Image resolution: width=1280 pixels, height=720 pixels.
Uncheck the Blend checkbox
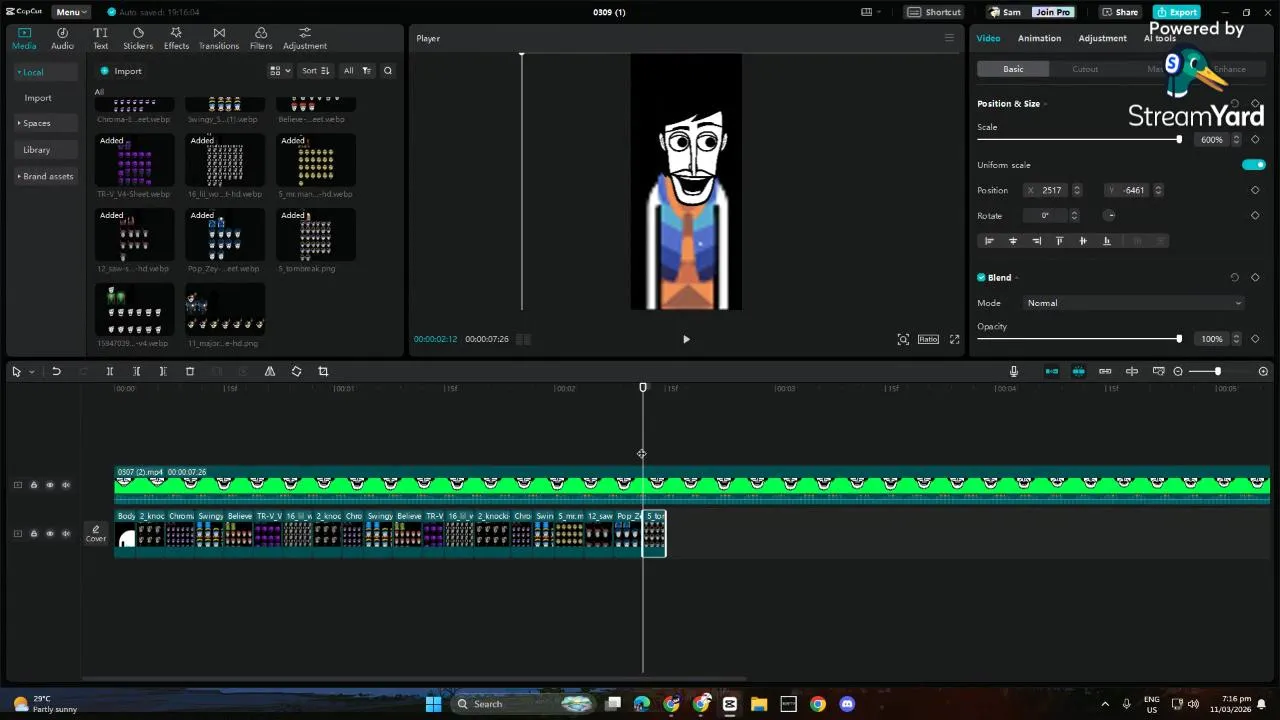[981, 278]
